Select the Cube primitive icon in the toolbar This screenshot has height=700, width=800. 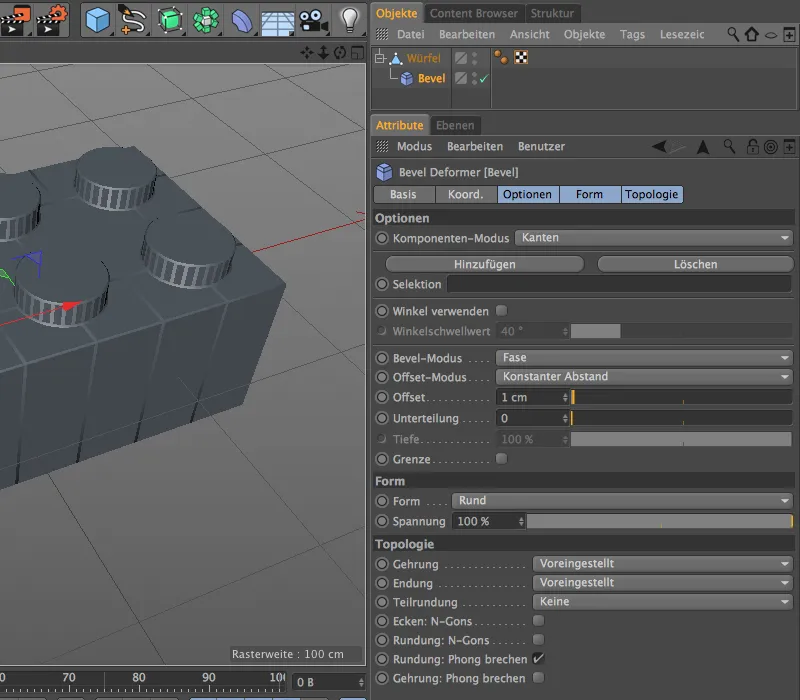click(x=96, y=18)
